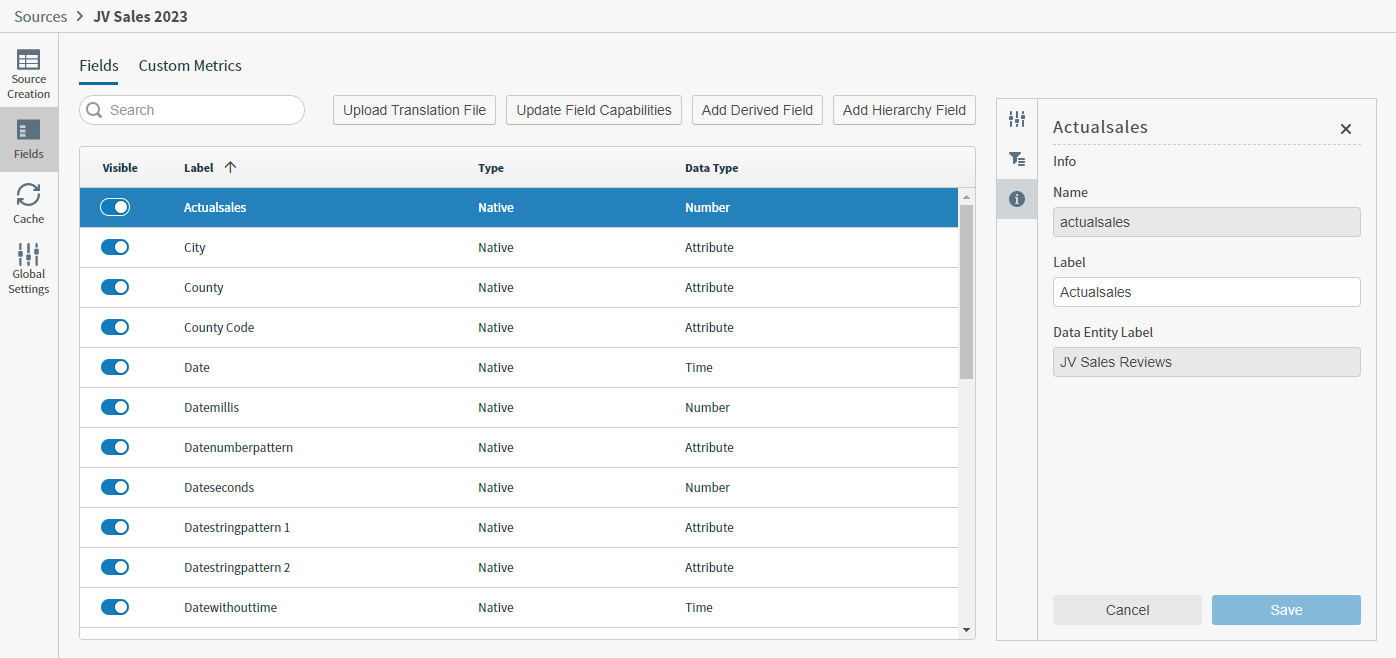This screenshot has width=1396, height=658.
Task: Open Global Settings in the sidebar
Action: point(29,265)
